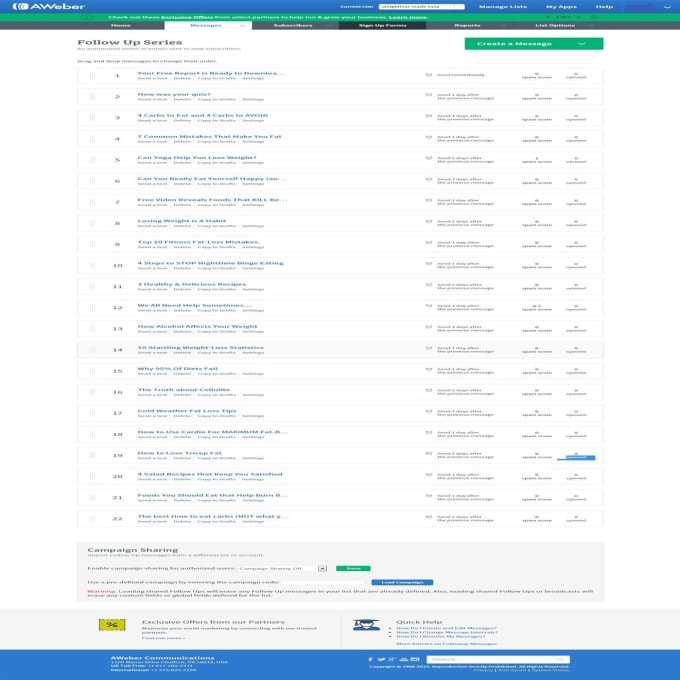Viewport: 680px width, 680px height.
Task: Open Manage Lists in top bar
Action: [503, 7]
